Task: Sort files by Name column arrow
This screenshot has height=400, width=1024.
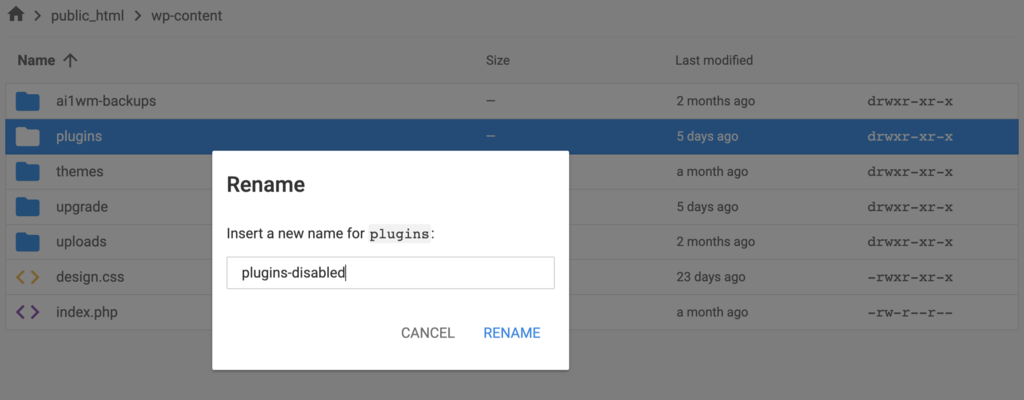Action: point(69,60)
